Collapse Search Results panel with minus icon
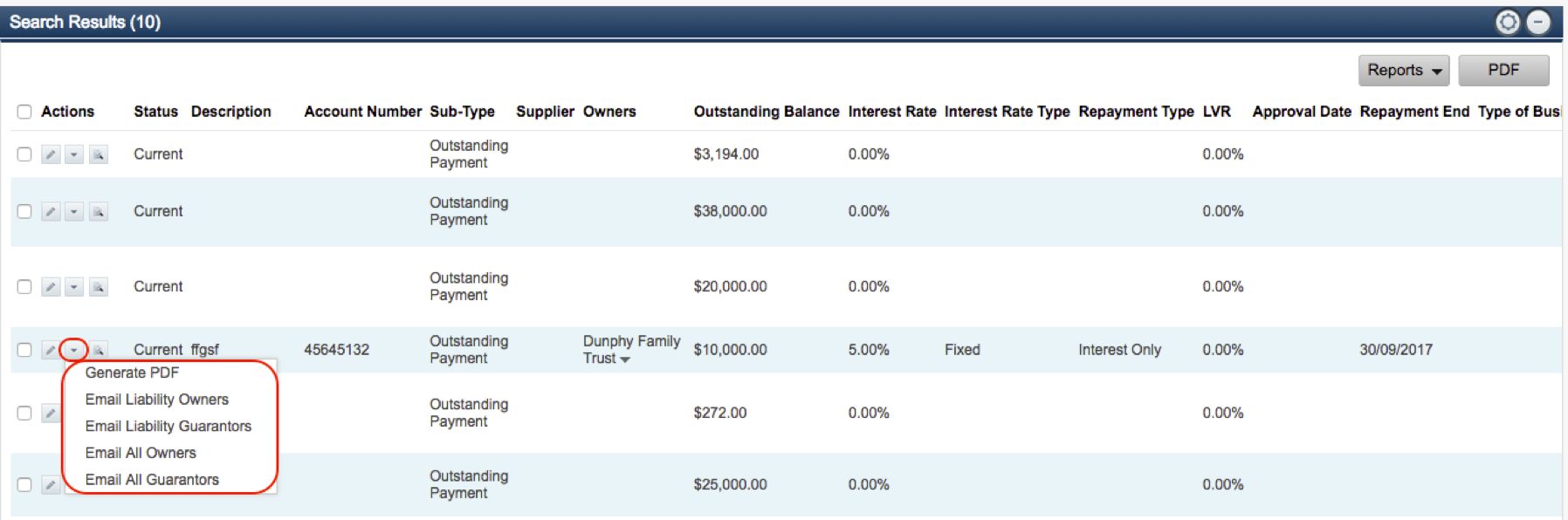Screen dimensions: 1568x520 point(1537,22)
